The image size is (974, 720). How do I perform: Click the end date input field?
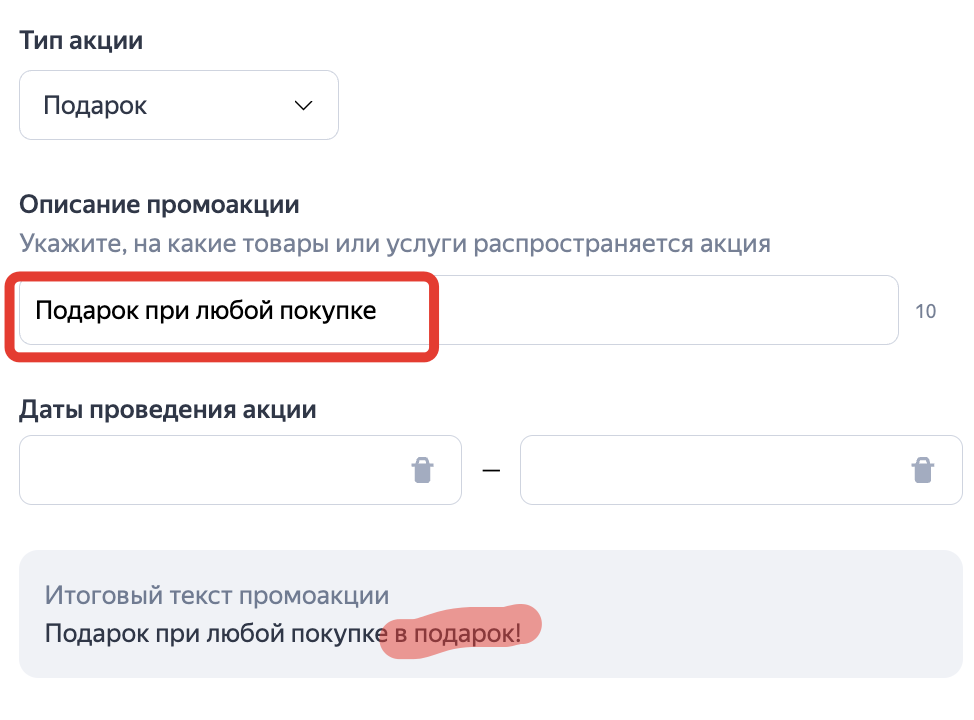710,470
